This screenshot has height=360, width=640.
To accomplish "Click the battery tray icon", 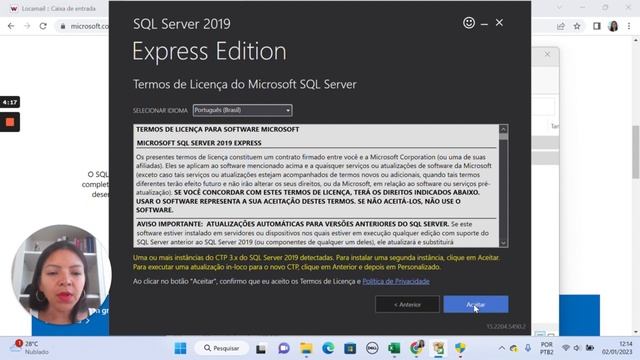I will (590, 348).
